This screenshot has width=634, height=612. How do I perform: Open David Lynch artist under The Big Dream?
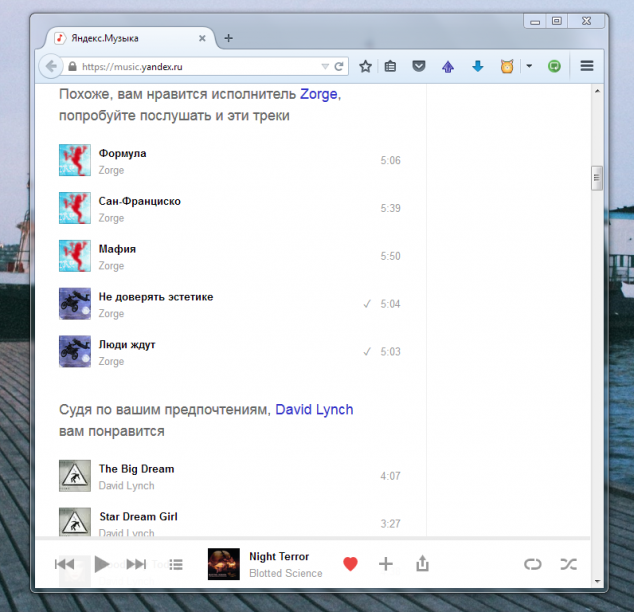(x=127, y=485)
